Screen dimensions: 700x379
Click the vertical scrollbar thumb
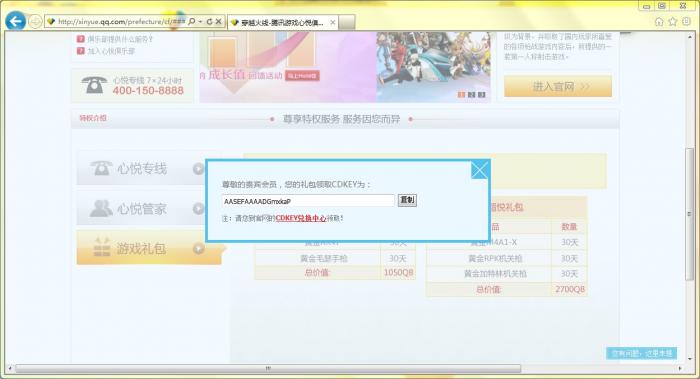point(690,214)
